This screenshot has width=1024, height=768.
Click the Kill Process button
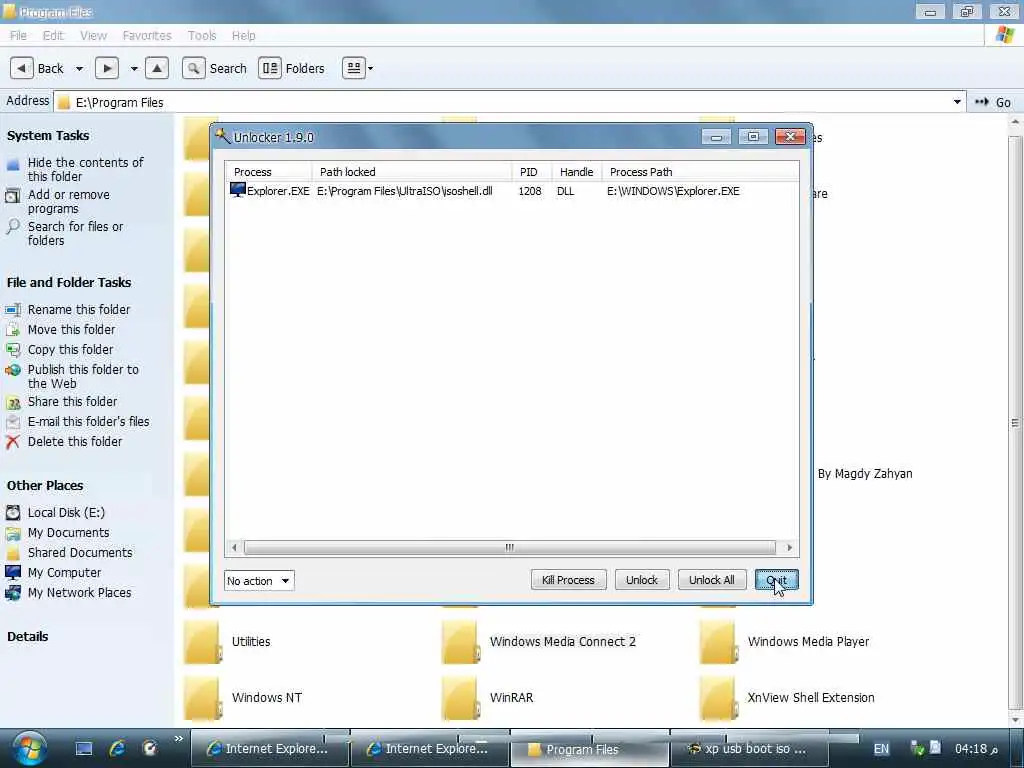pos(568,580)
